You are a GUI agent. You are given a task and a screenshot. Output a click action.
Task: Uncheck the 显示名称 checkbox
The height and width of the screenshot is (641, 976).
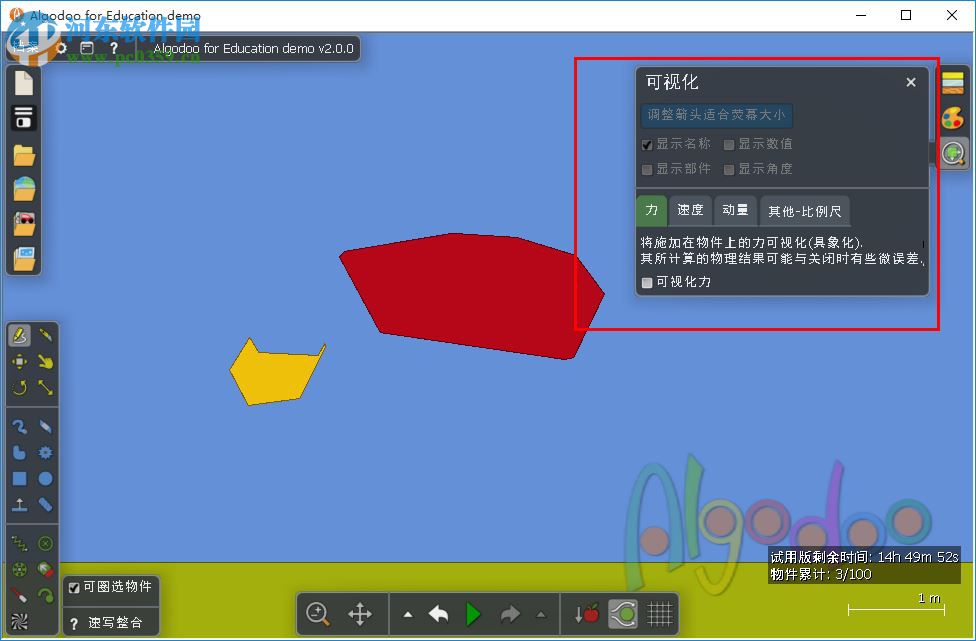pos(649,143)
